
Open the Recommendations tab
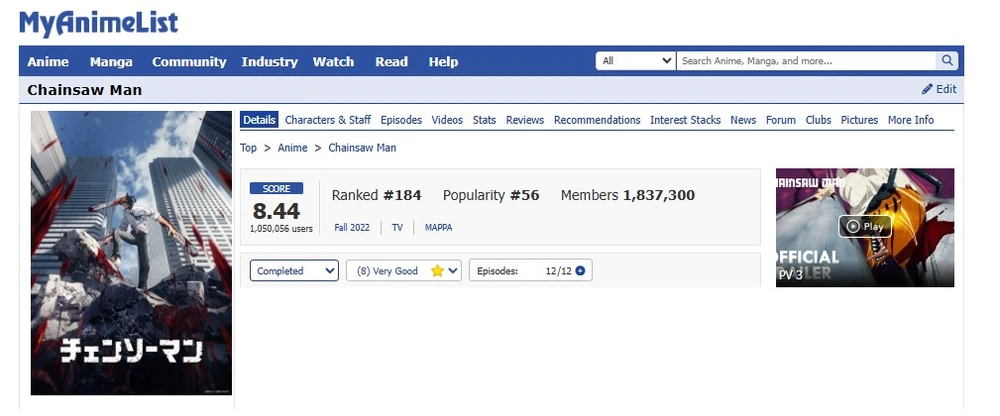596,120
